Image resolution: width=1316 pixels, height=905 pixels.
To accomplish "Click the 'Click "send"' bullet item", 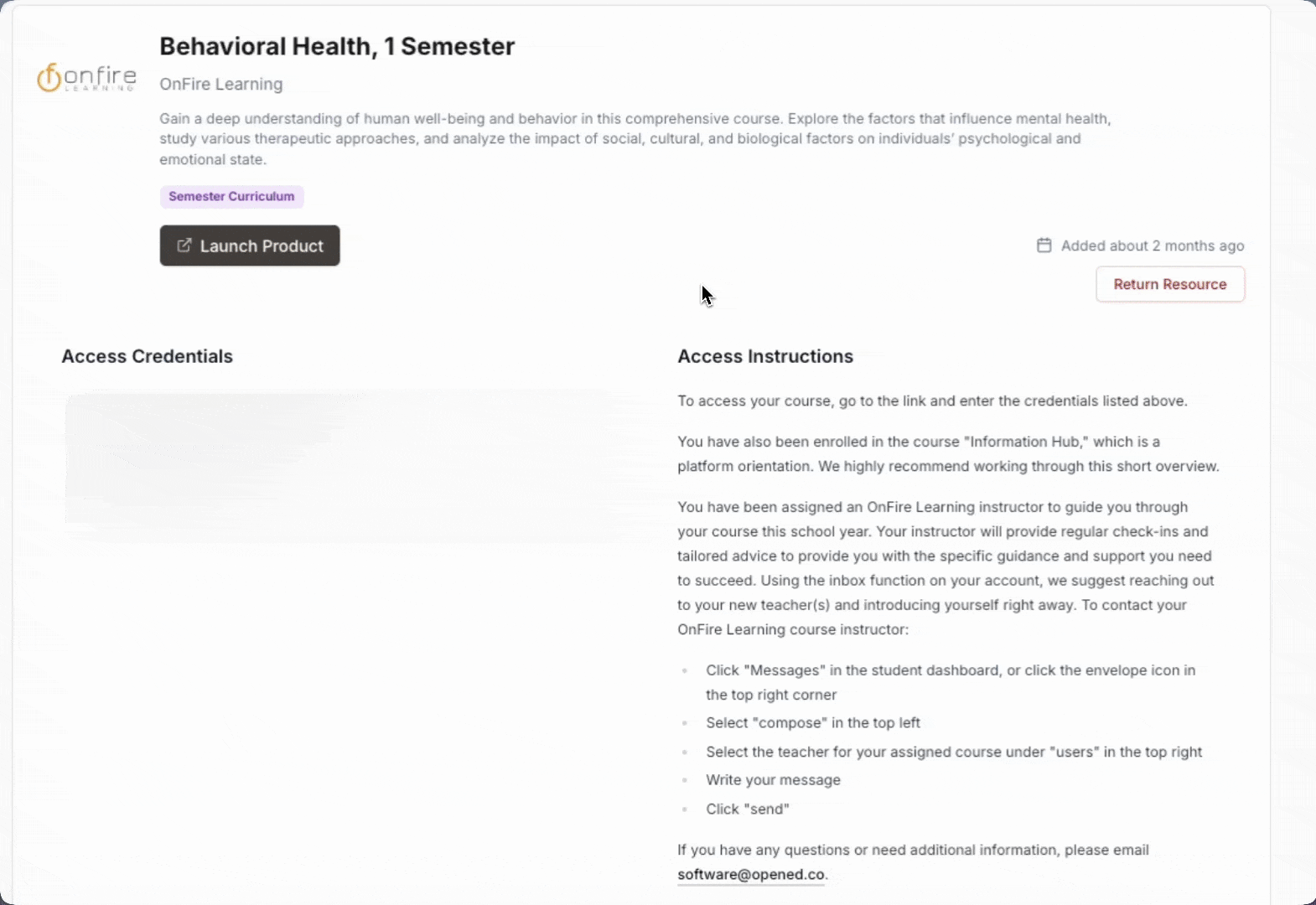I will pyautogui.click(x=747, y=809).
